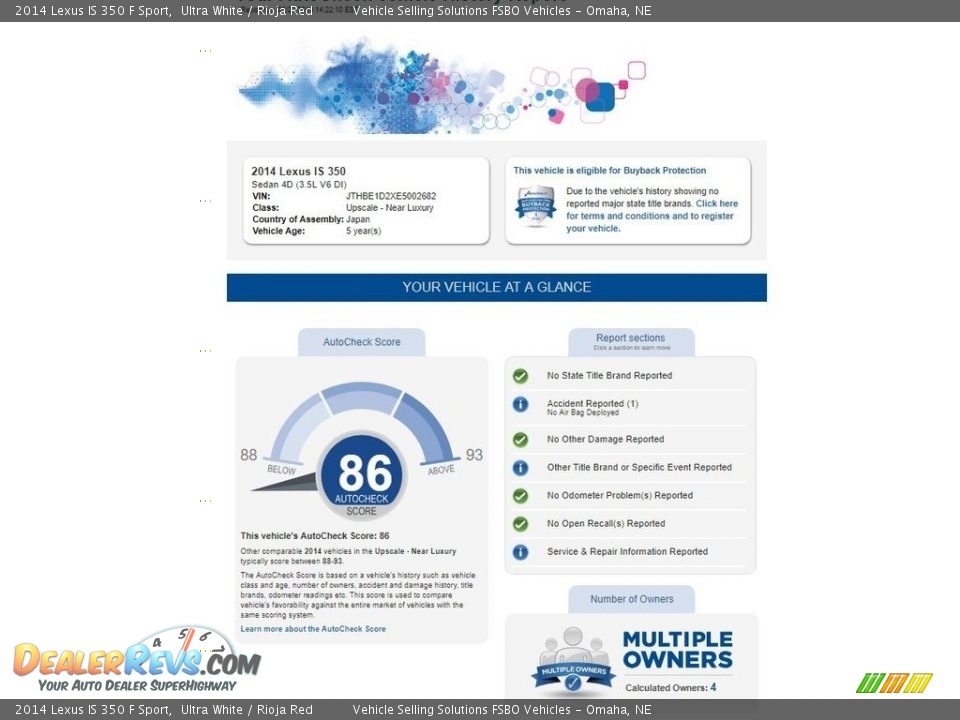Follow 'Click here for terms and conditions' link
The height and width of the screenshot is (720, 960).
click(x=652, y=216)
